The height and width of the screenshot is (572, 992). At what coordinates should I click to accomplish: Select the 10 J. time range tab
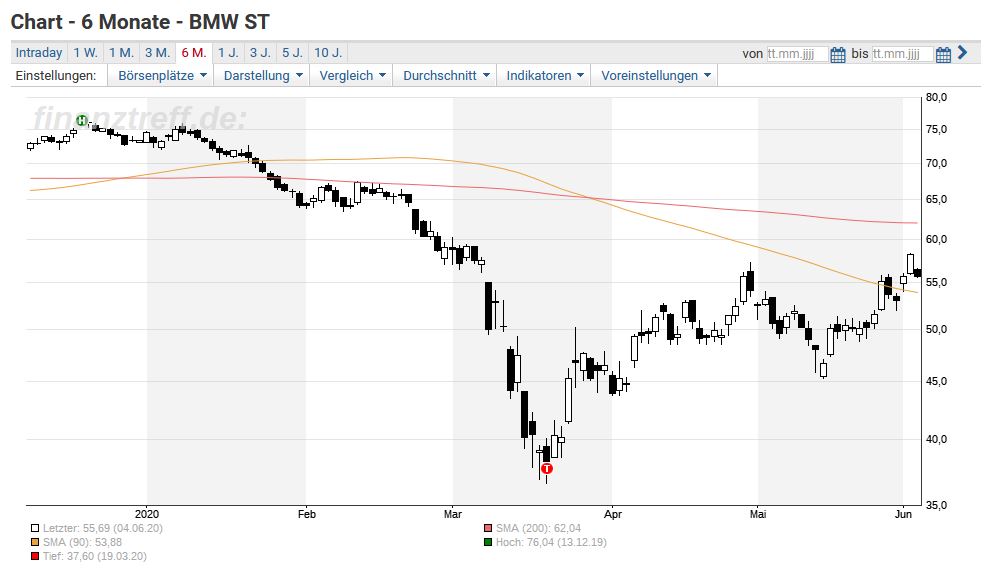328,53
